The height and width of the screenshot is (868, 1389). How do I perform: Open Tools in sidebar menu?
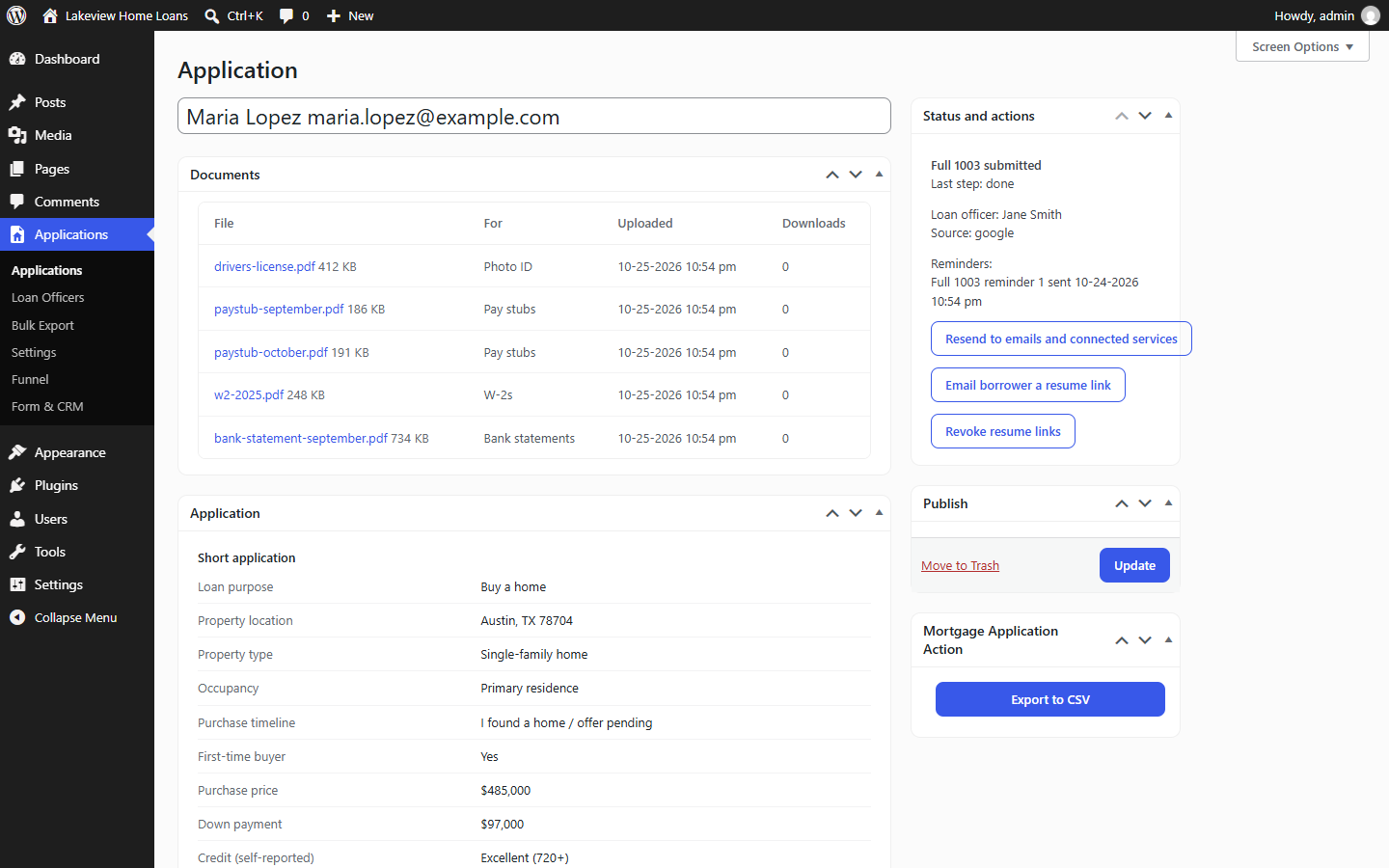77,552
